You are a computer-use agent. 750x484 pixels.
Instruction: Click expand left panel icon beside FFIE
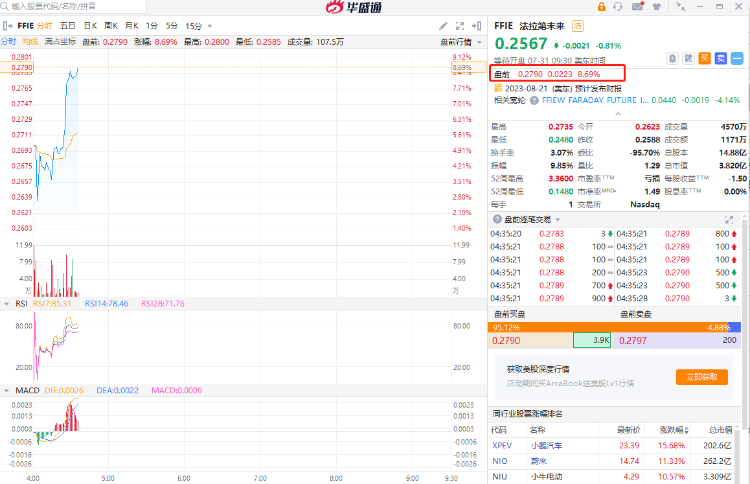[x=7, y=26]
